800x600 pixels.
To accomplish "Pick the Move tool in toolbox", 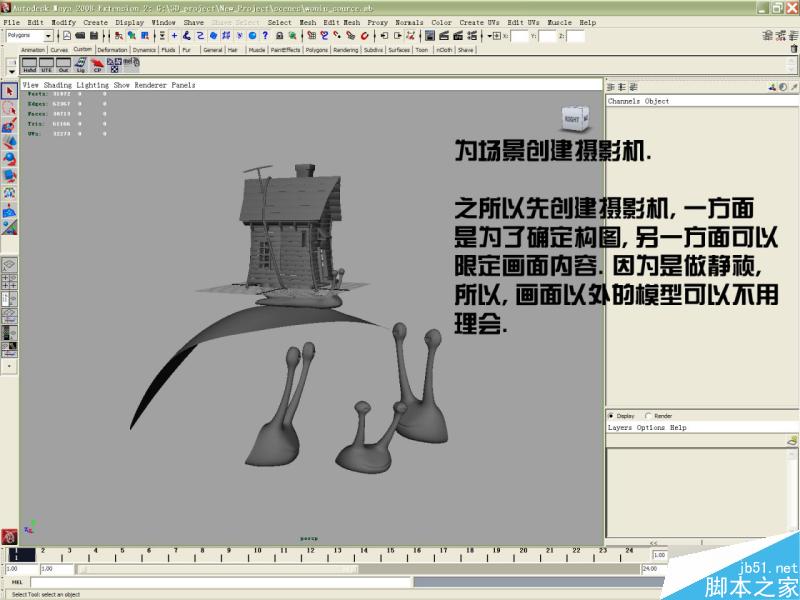I will 9,142.
